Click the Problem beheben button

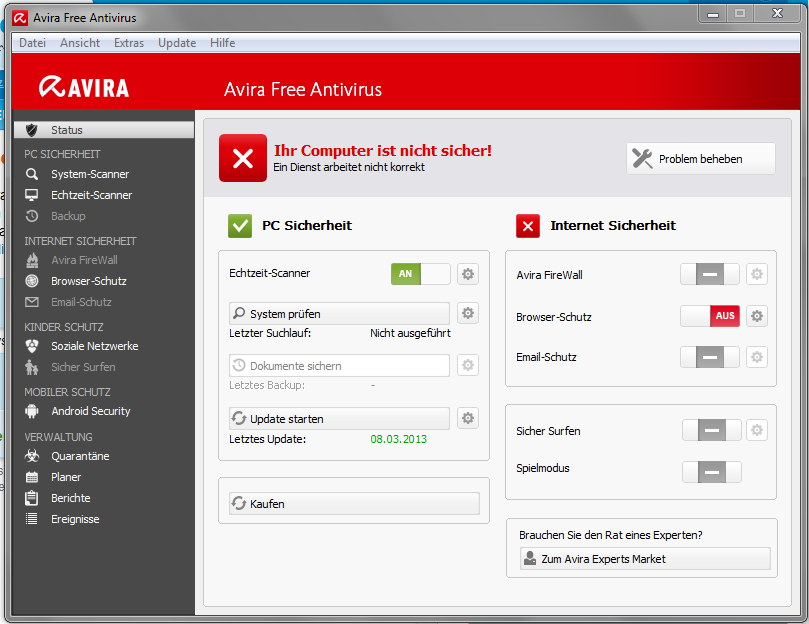coord(701,158)
